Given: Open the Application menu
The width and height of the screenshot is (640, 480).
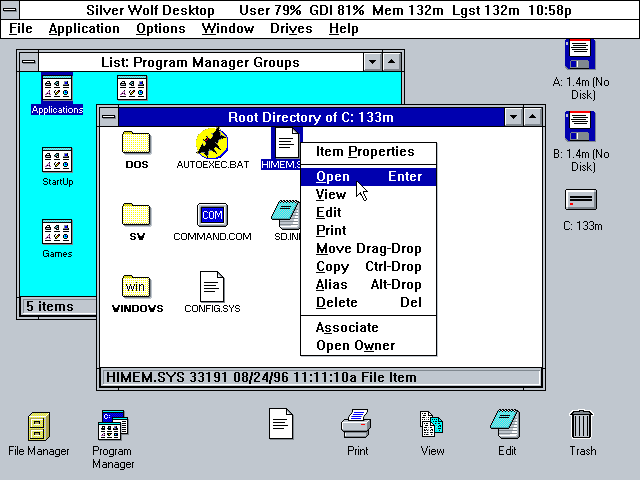Looking at the screenshot, I should 84,29.
